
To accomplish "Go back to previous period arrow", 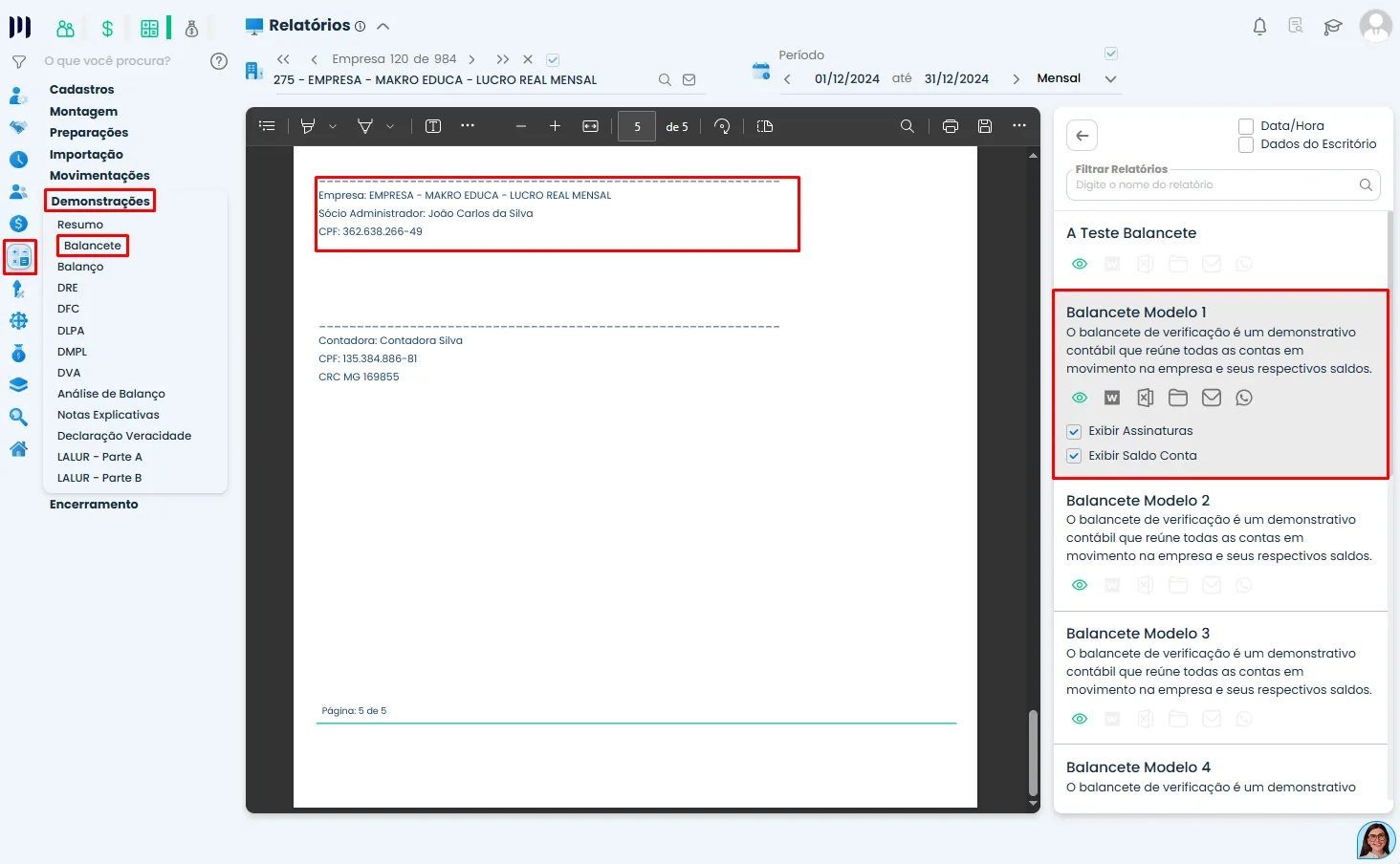I will (x=787, y=79).
